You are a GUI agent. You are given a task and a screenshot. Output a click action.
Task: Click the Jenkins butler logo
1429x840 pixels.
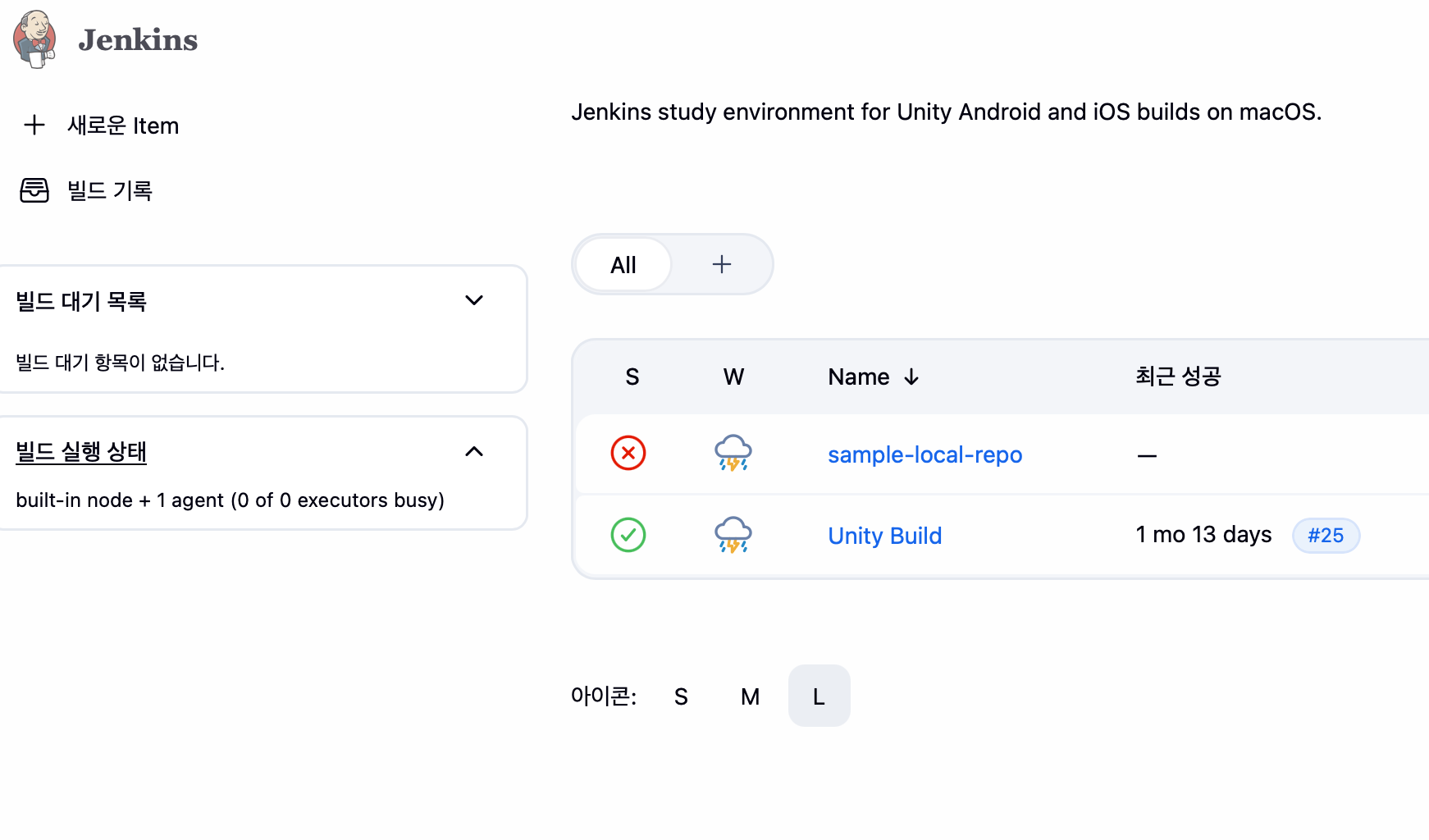(34, 39)
